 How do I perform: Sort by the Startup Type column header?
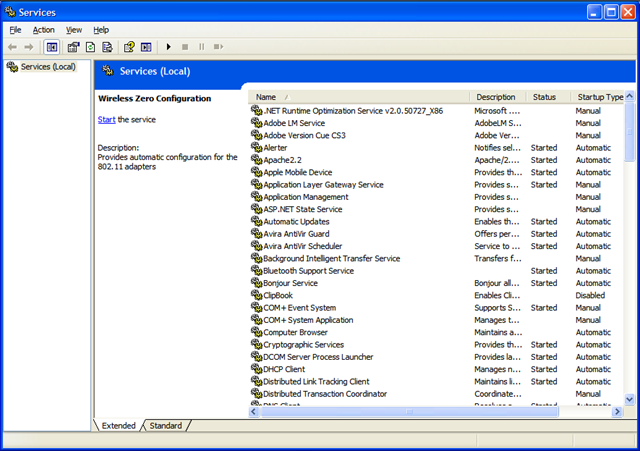point(597,97)
